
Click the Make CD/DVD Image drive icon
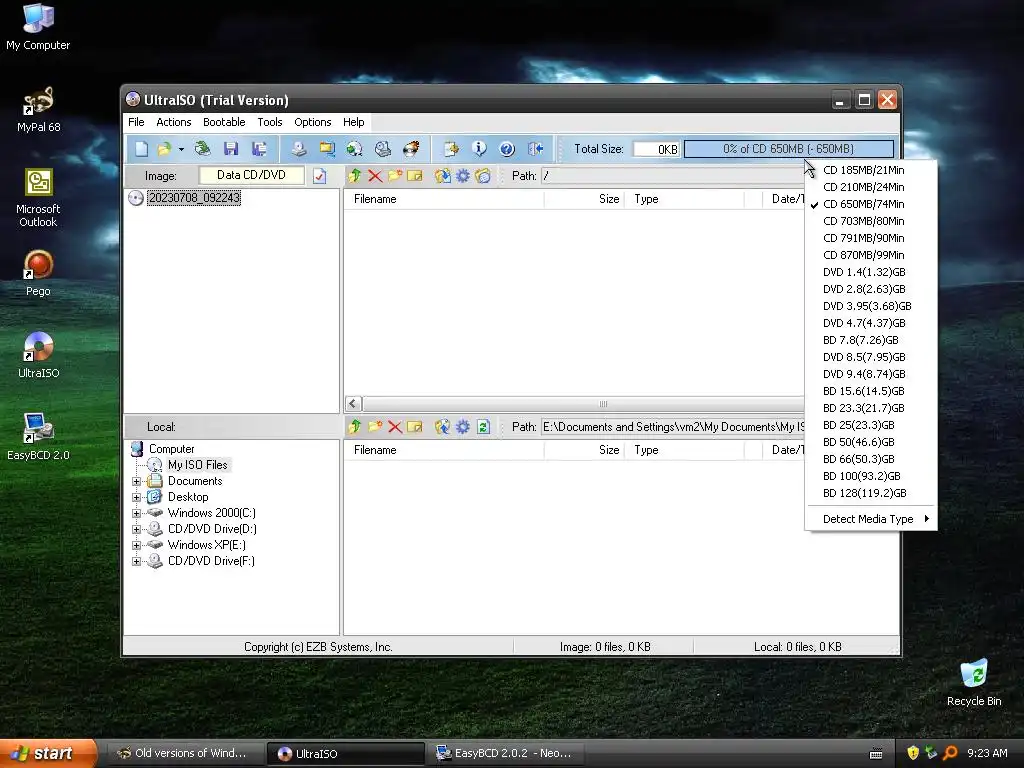298,149
